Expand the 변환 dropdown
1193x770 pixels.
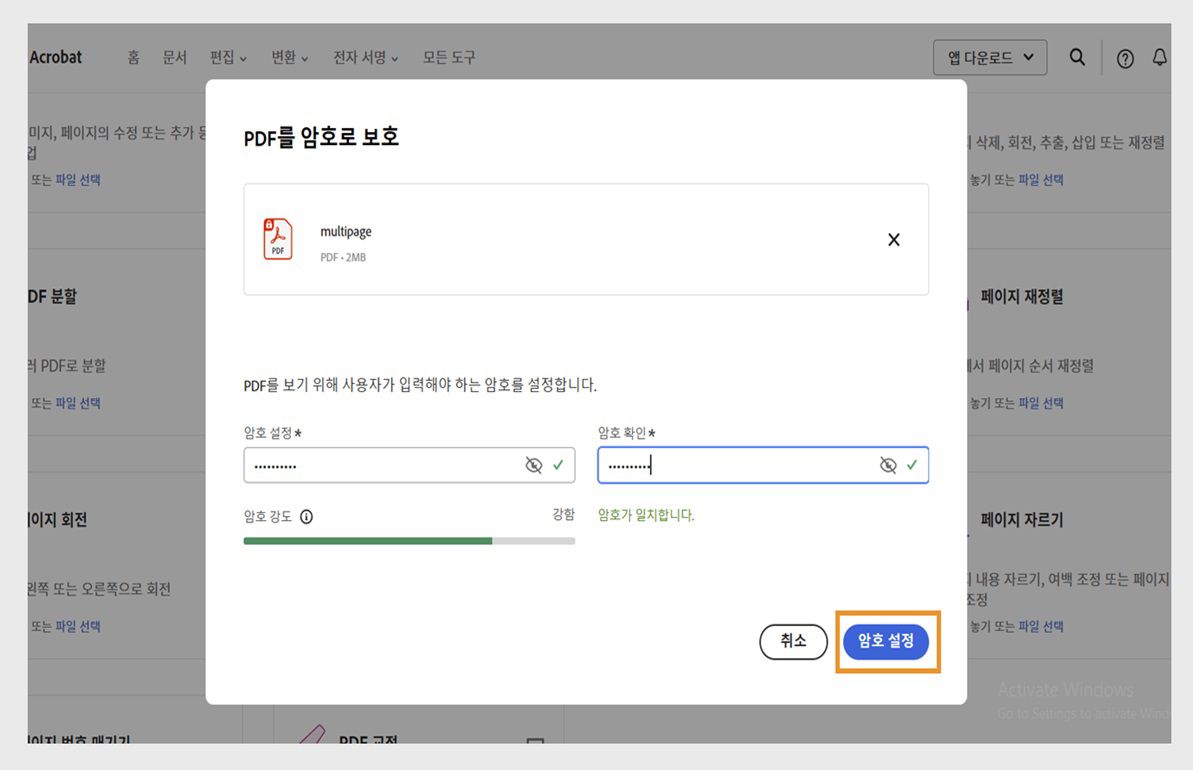coord(289,57)
